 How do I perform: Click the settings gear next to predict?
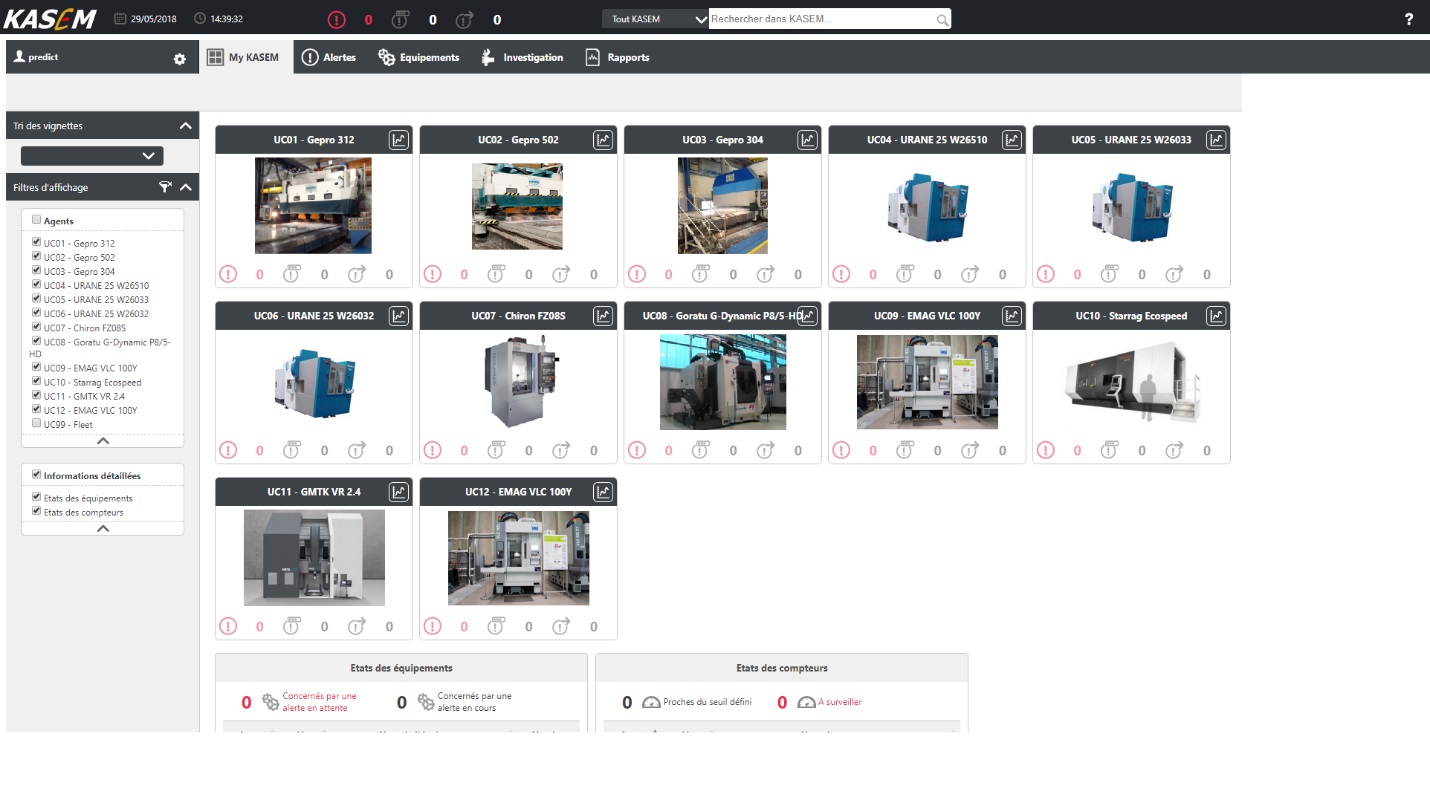pyautogui.click(x=180, y=59)
